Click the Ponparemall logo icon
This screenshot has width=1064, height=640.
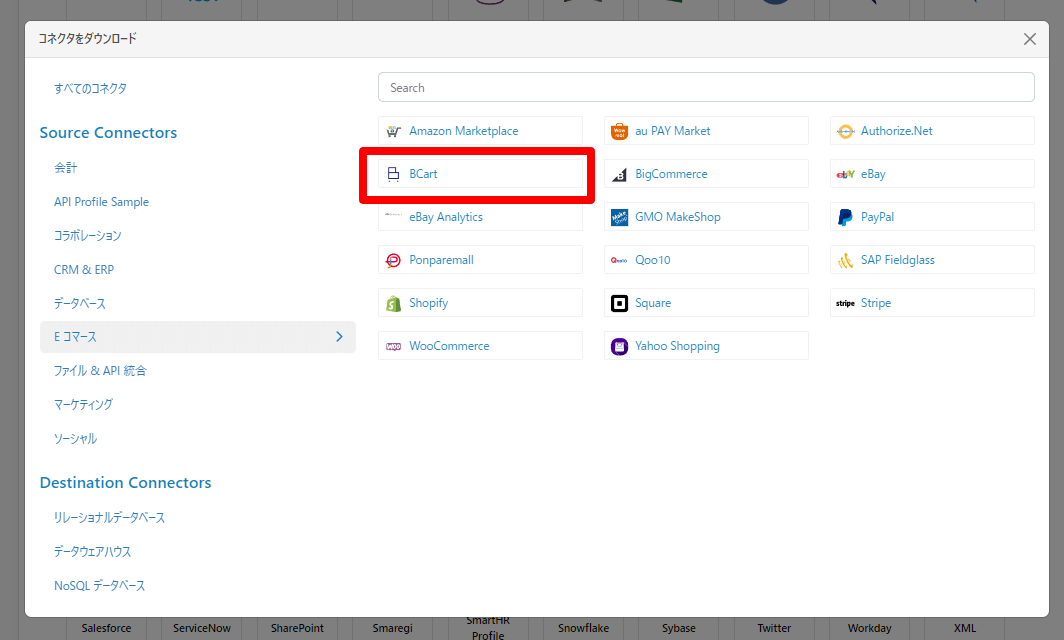tap(394, 260)
